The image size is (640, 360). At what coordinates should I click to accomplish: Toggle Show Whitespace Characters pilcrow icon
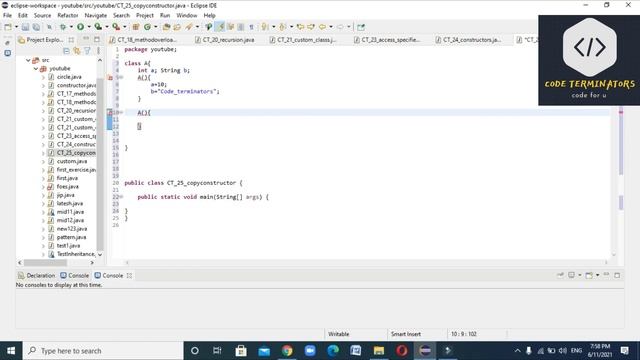coord(251,27)
